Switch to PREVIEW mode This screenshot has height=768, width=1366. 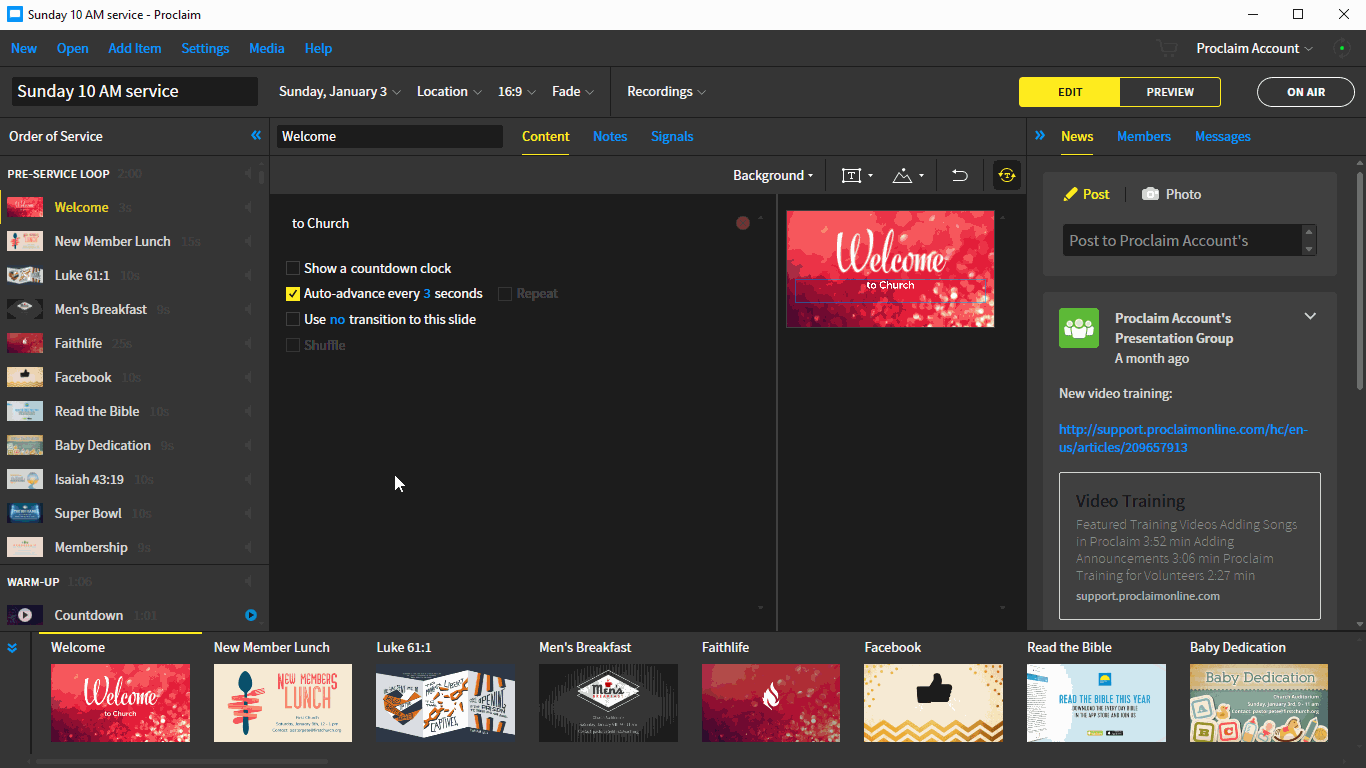(x=1170, y=92)
